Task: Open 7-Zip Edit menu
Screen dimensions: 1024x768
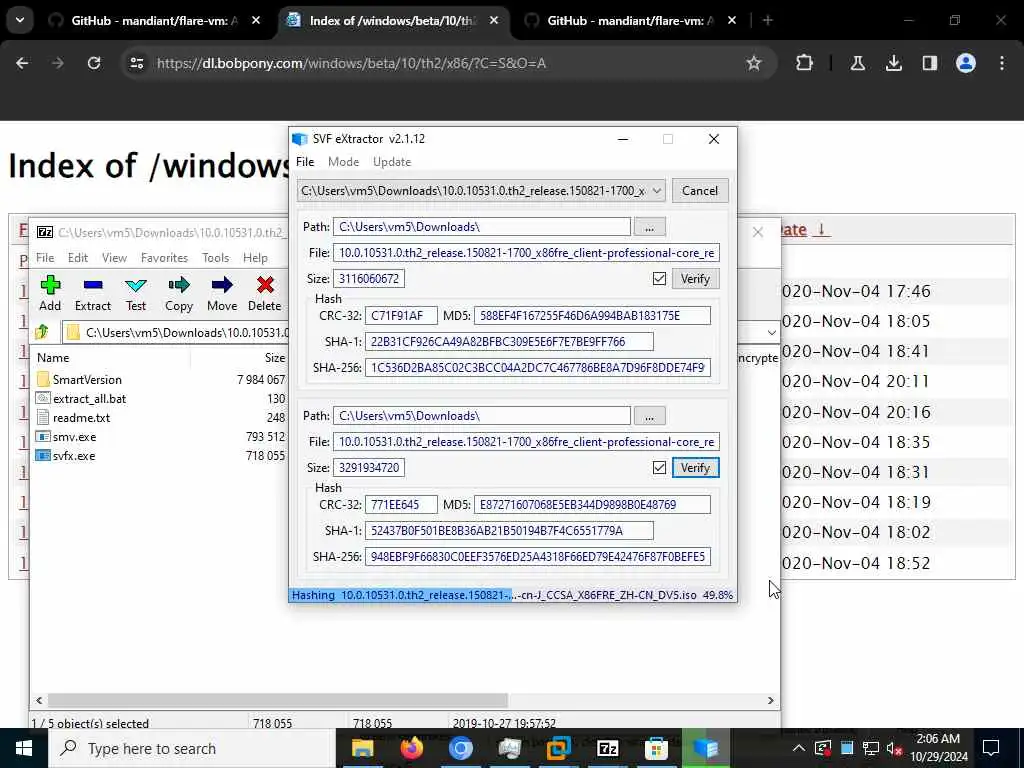Action: click(x=78, y=257)
